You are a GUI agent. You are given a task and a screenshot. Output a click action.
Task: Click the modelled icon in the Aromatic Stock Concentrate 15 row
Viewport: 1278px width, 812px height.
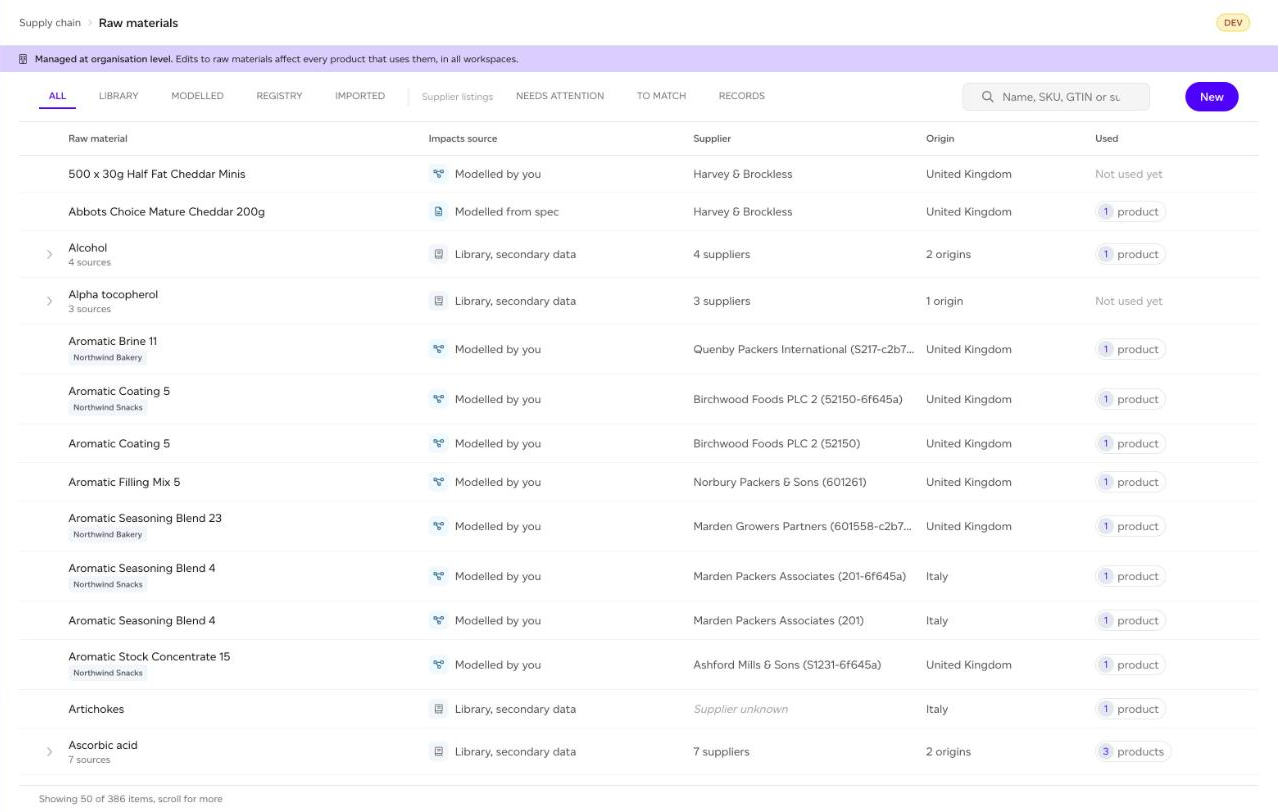438,665
